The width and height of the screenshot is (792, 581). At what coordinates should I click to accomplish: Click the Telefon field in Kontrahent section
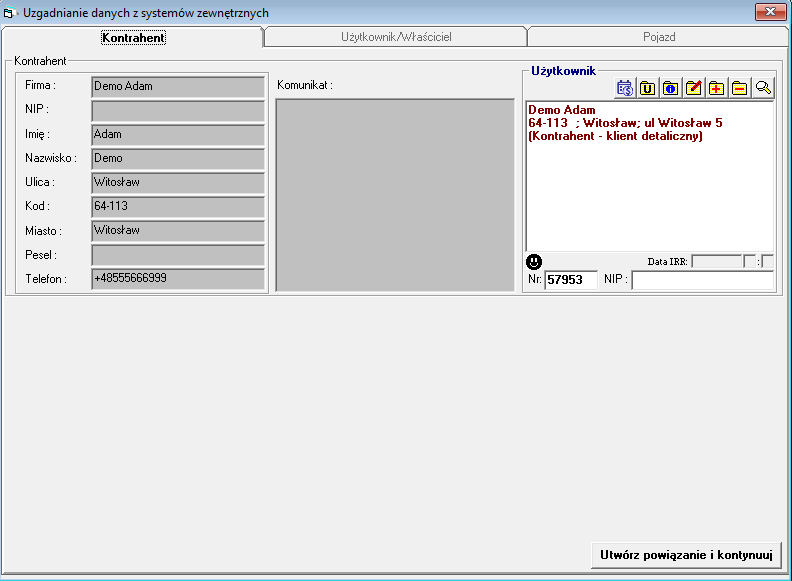tap(177, 278)
